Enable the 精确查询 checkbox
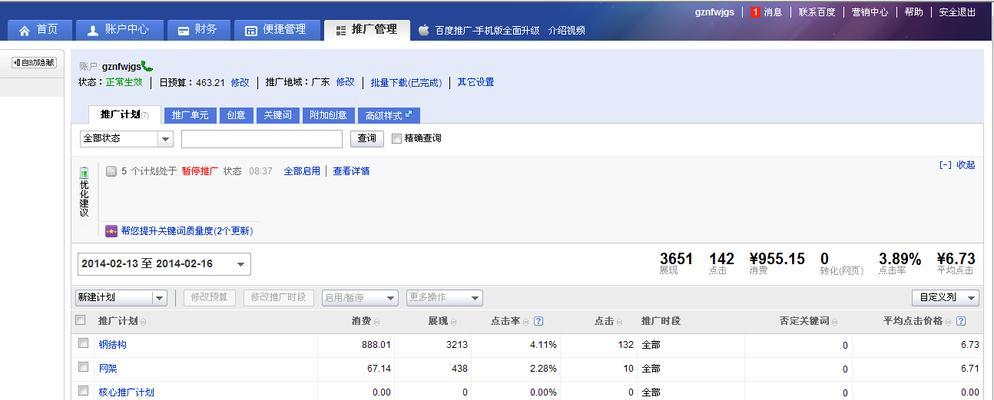Screen dimensions: 994x400 click(397, 138)
